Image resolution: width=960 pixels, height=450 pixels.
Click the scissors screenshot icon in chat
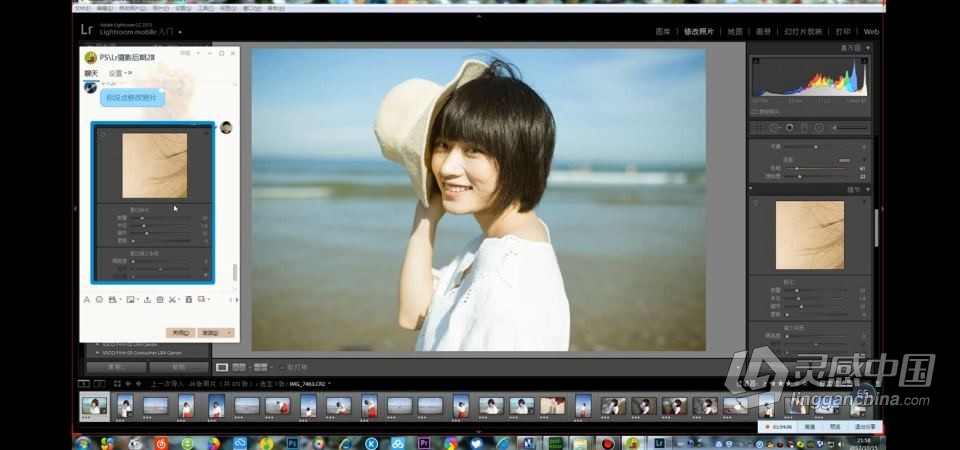coord(172,299)
